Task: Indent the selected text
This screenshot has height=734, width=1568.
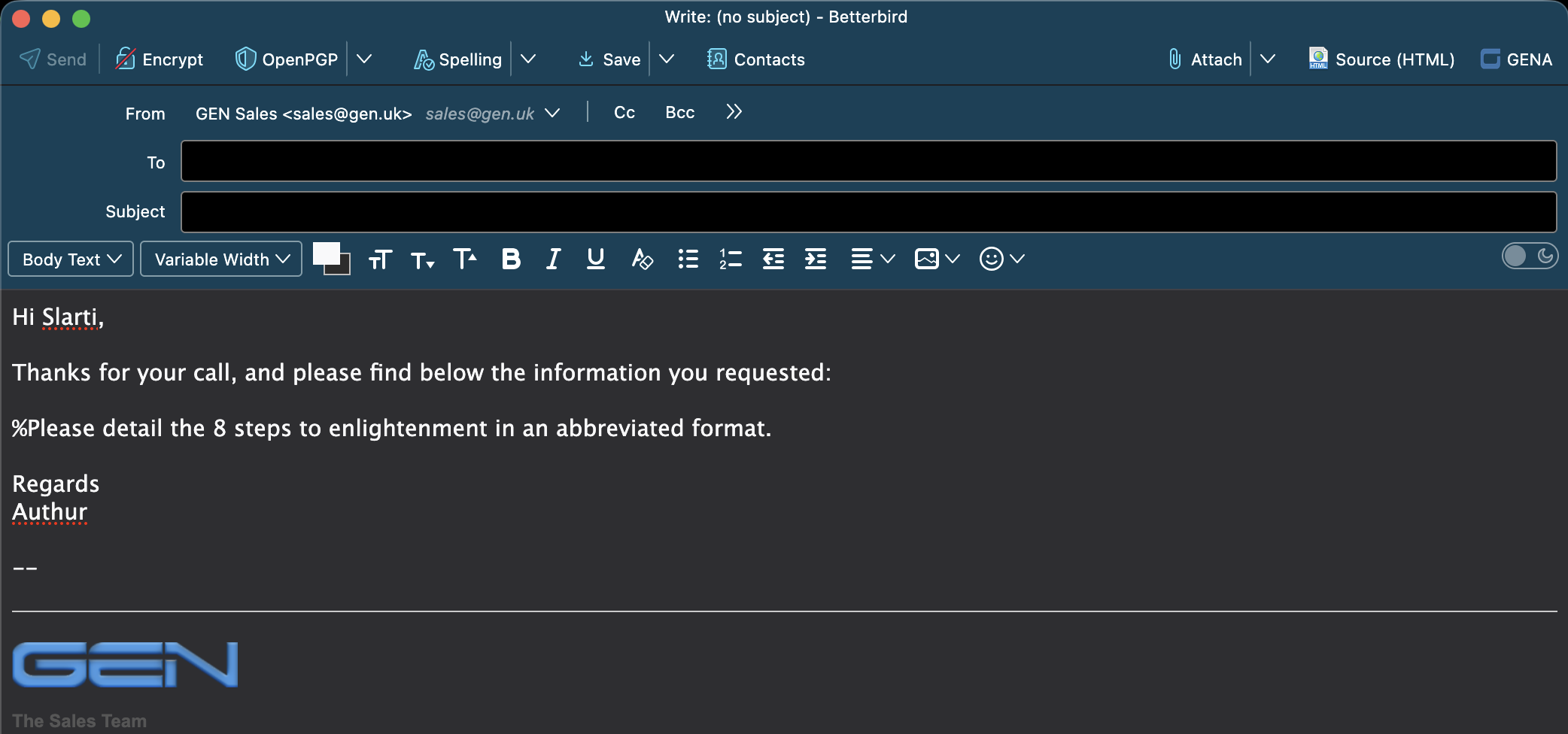Action: point(816,259)
